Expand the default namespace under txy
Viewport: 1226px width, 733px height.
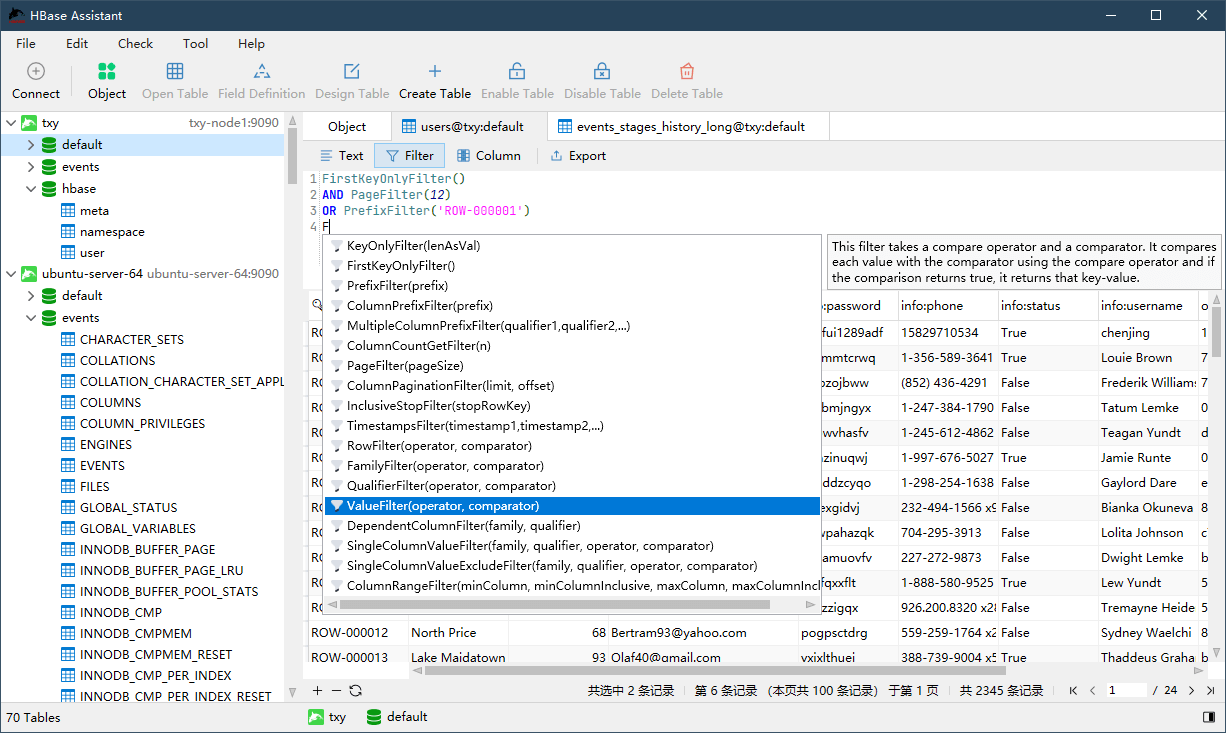point(31,145)
